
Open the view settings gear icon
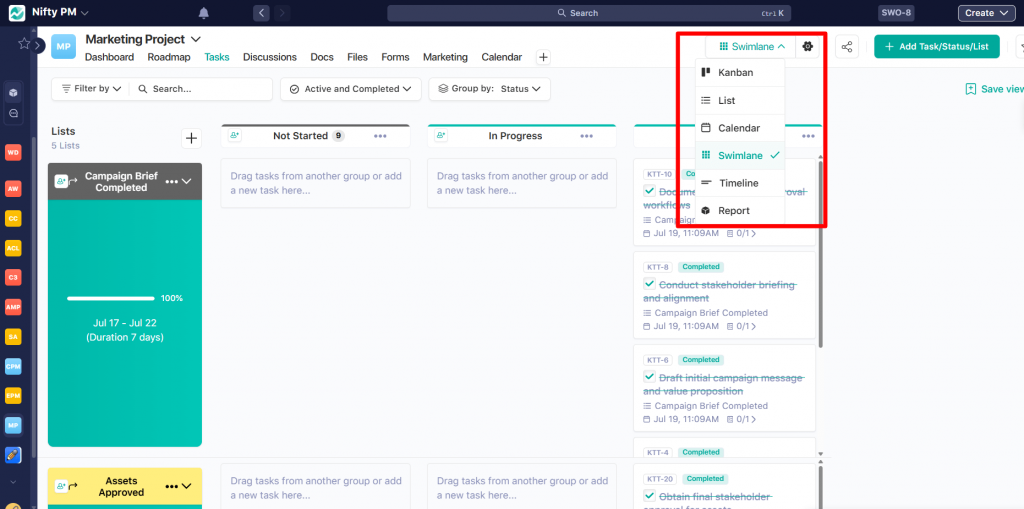(x=808, y=47)
